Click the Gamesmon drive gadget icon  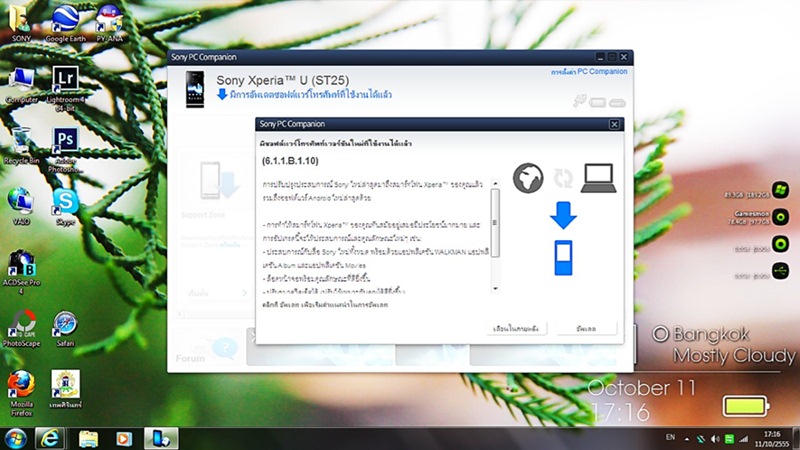click(780, 217)
